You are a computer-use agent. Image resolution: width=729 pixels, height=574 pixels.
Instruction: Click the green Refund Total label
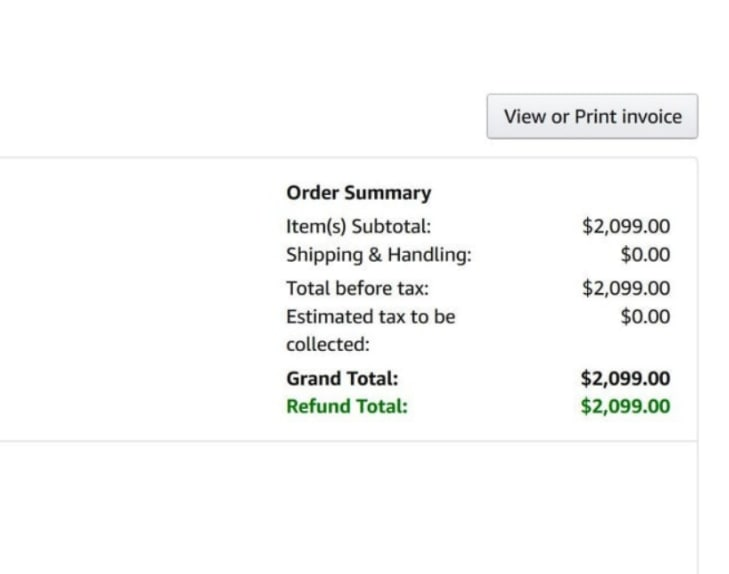point(346,407)
